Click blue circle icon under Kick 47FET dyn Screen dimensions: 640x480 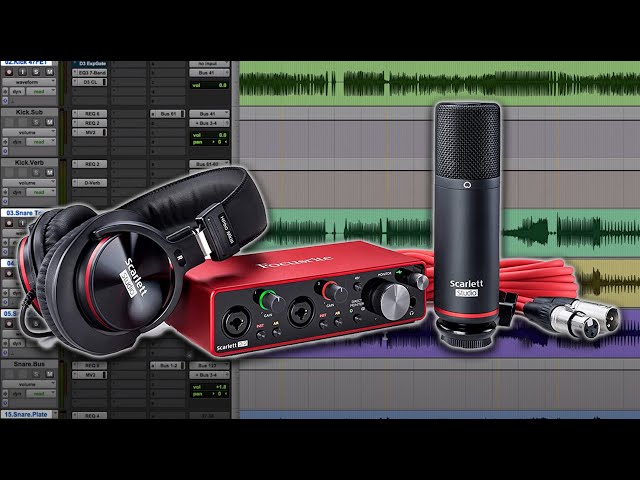pos(5,100)
